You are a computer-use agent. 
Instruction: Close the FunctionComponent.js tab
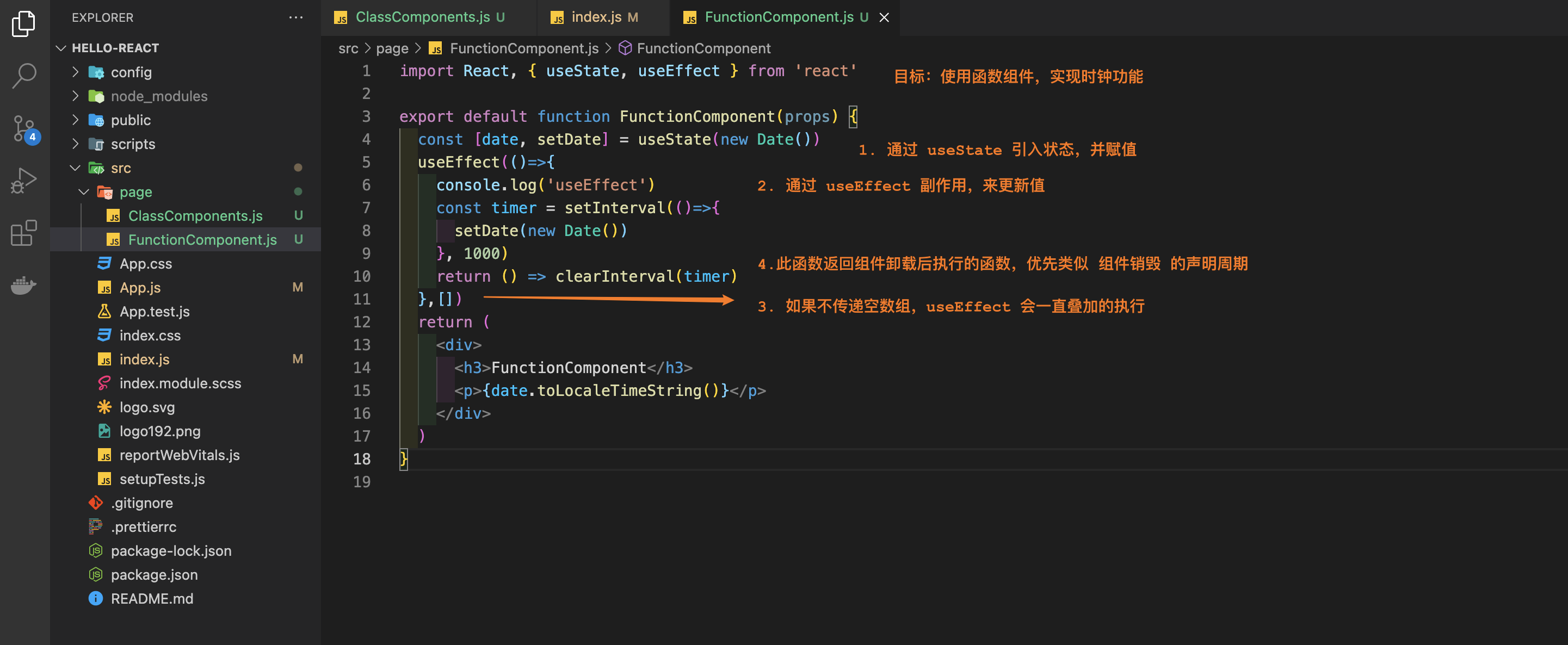tap(885, 17)
